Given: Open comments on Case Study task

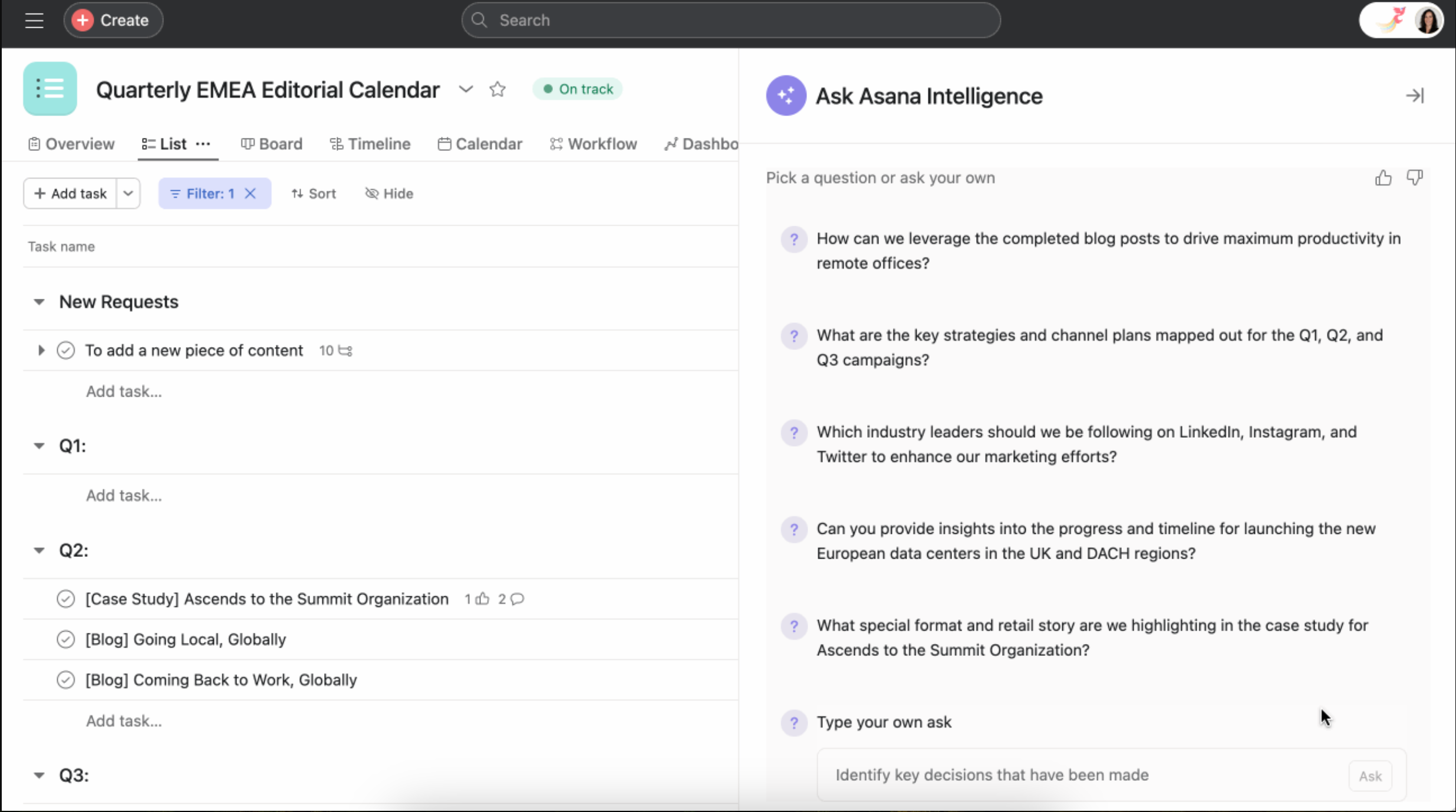Looking at the screenshot, I should coord(517,599).
